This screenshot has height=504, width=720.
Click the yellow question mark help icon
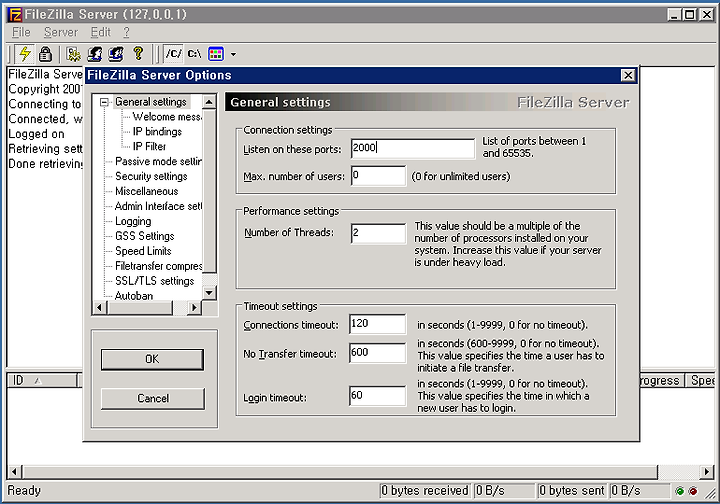(x=138, y=54)
